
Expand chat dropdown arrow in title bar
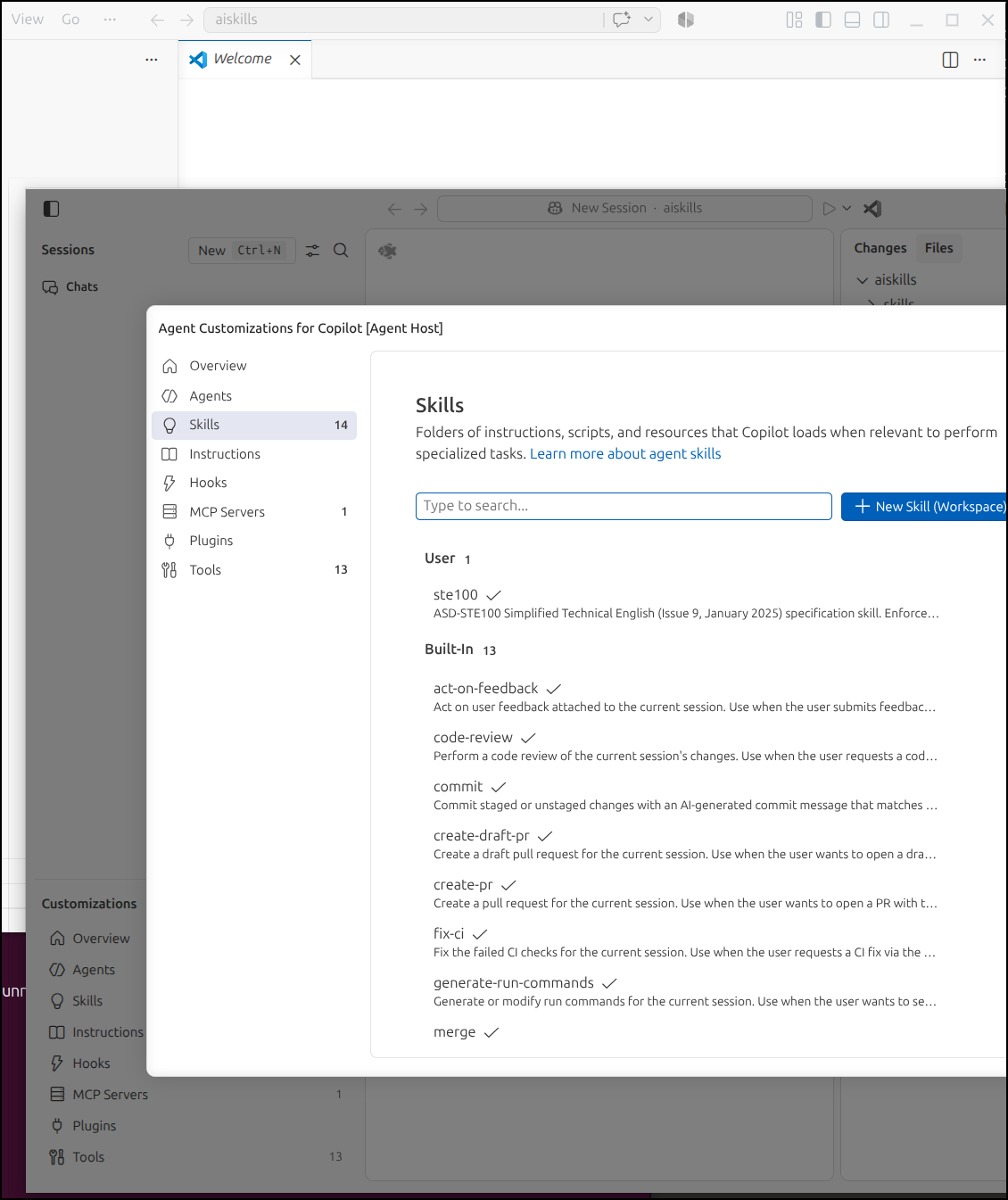click(649, 20)
